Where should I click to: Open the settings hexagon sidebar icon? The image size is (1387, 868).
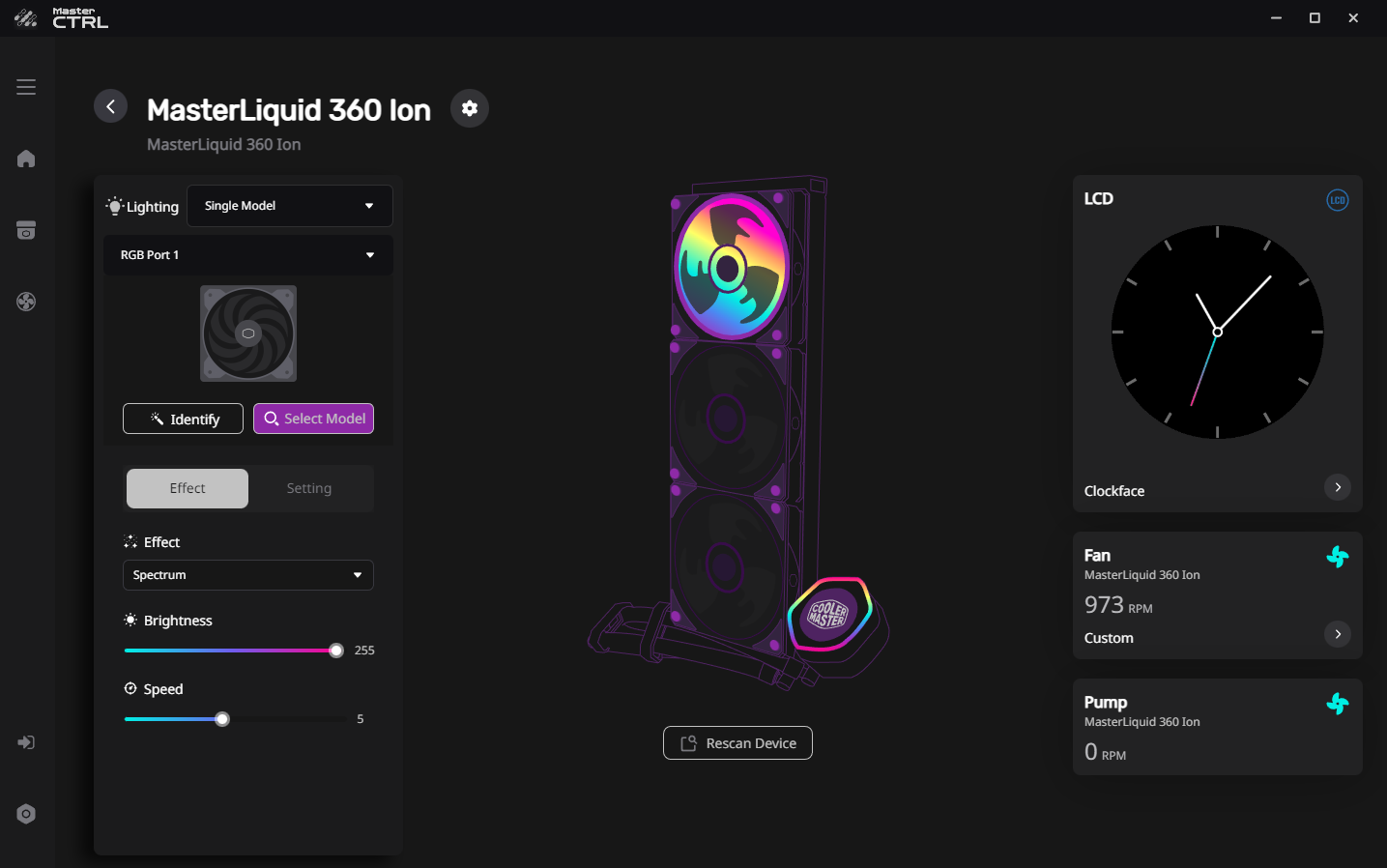point(26,814)
